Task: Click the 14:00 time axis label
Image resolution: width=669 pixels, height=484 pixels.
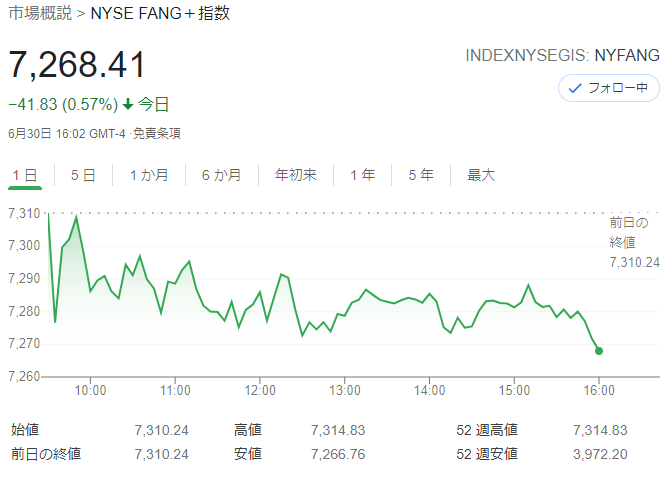Action: [x=429, y=390]
